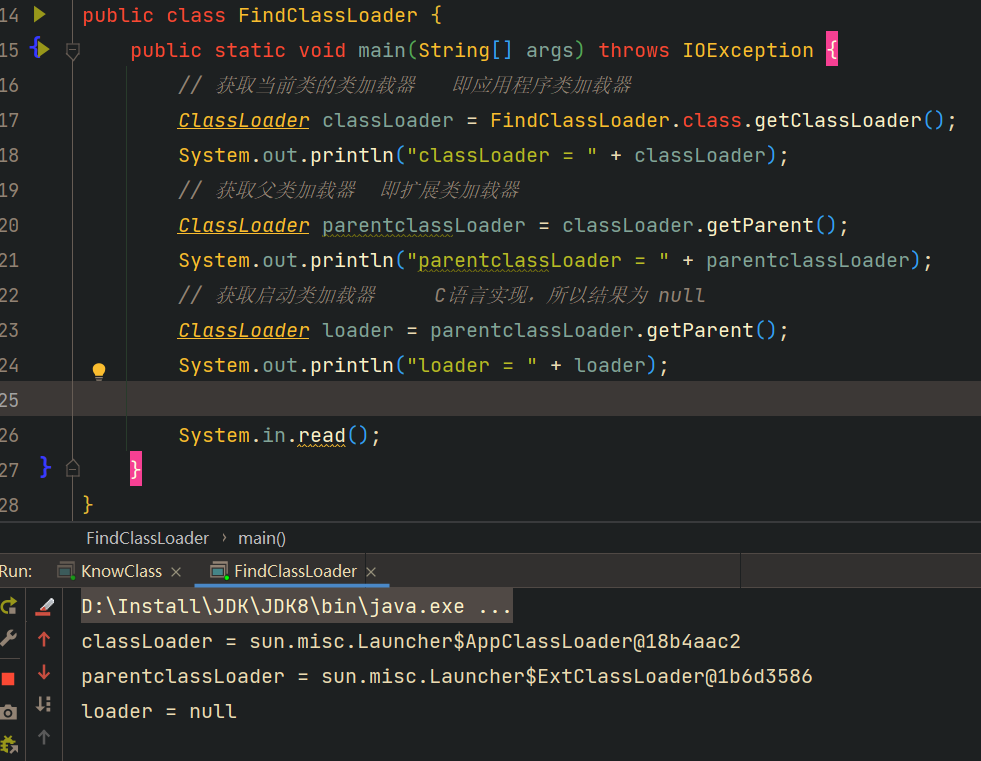Rerun FindClassLoader with the rerun icon

9,606
